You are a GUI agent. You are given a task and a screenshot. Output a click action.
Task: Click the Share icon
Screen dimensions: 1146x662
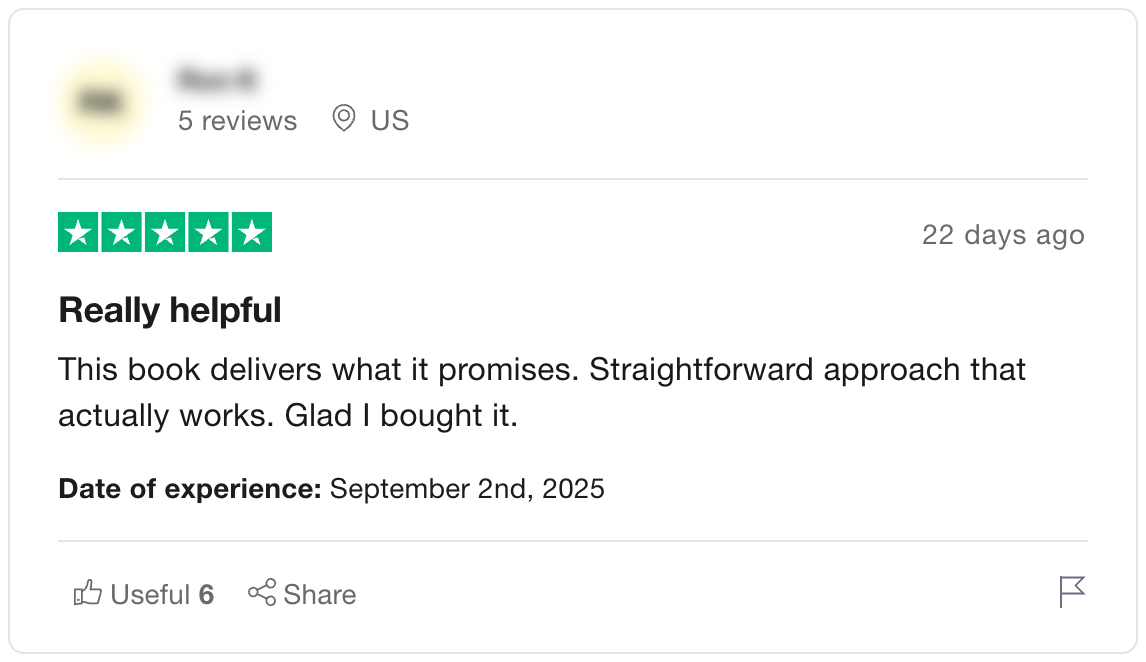[x=262, y=593]
